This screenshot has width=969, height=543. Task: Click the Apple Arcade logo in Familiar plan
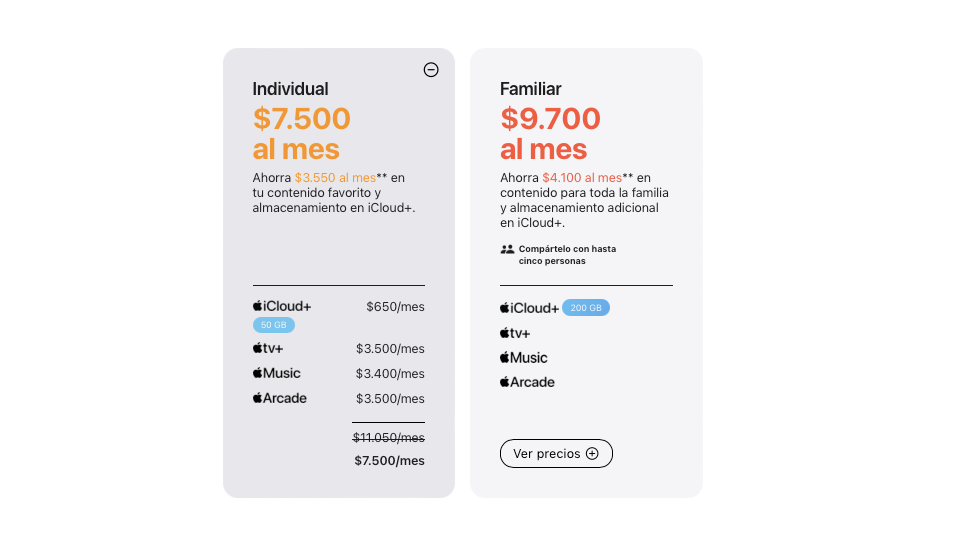[527, 382]
